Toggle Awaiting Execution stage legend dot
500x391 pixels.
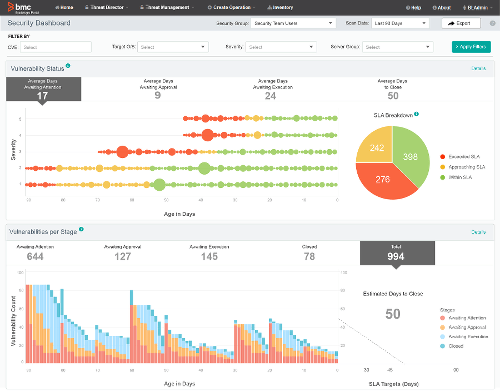(x=443, y=337)
